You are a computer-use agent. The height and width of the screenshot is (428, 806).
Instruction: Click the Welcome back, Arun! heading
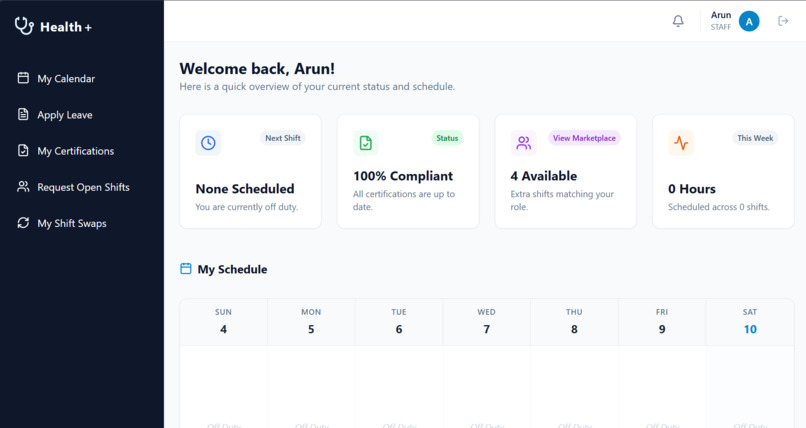257,68
